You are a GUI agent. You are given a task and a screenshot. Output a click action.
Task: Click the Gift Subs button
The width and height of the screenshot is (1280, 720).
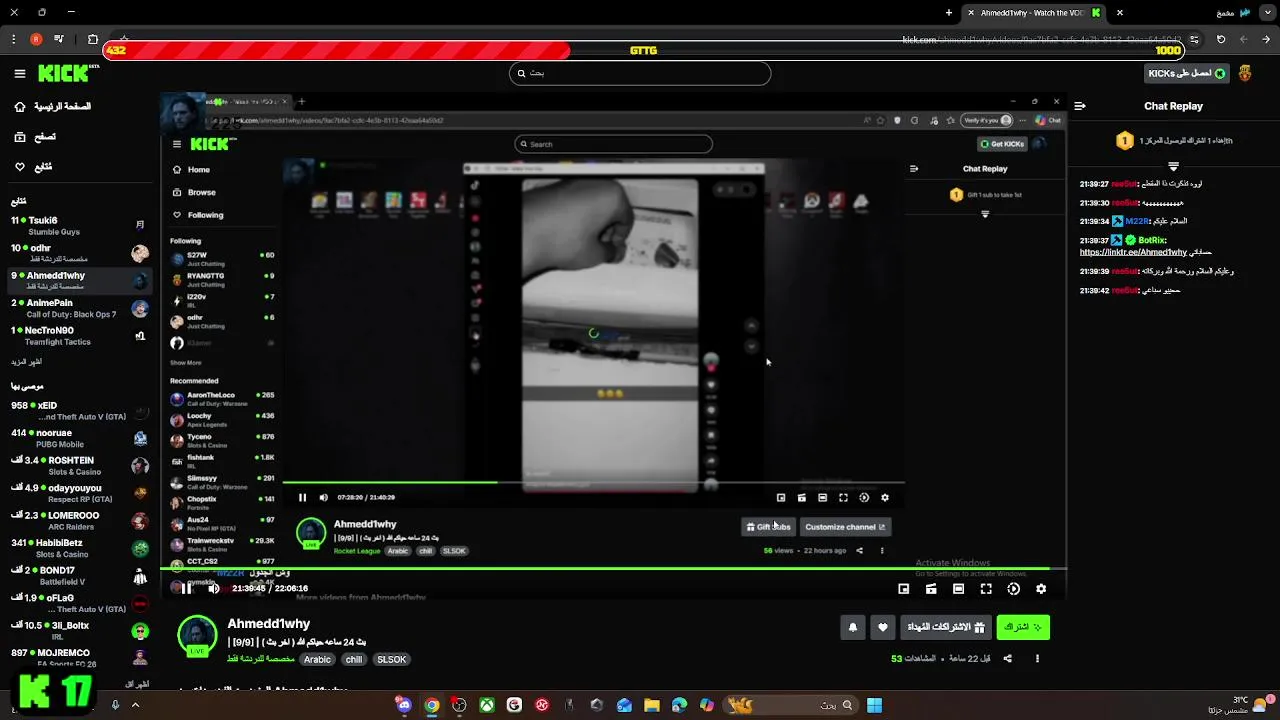[945, 627]
